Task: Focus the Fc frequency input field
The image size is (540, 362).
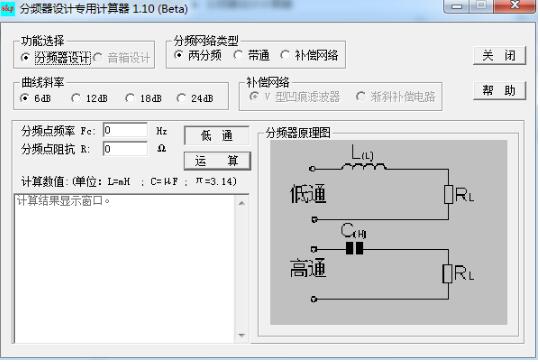Action: (125, 130)
